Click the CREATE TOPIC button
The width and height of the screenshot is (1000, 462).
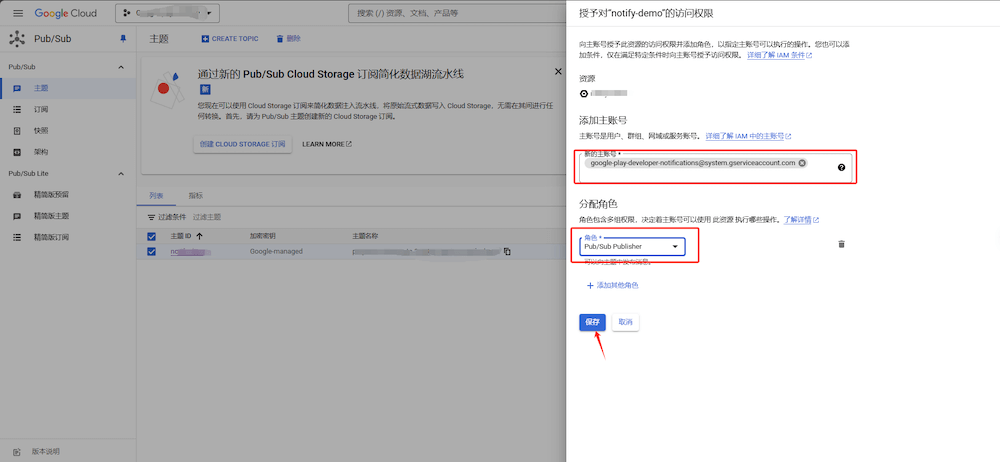coord(229,39)
